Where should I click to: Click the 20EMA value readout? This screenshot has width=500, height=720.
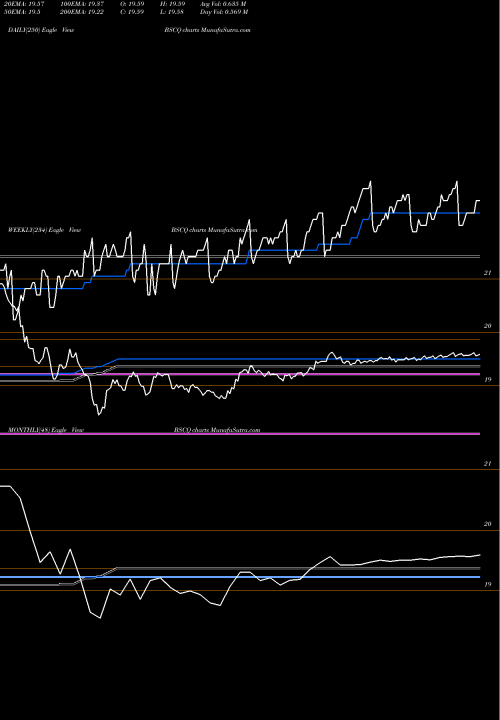pos(24,4)
